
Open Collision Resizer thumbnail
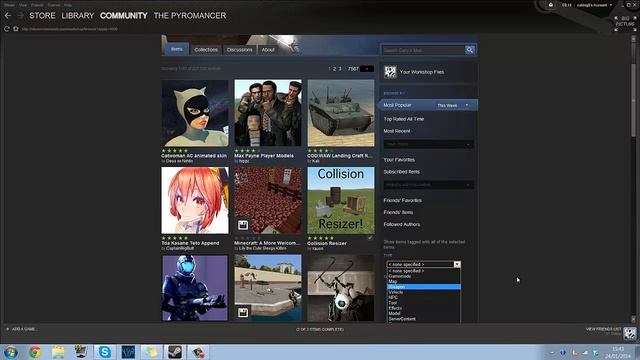341,200
